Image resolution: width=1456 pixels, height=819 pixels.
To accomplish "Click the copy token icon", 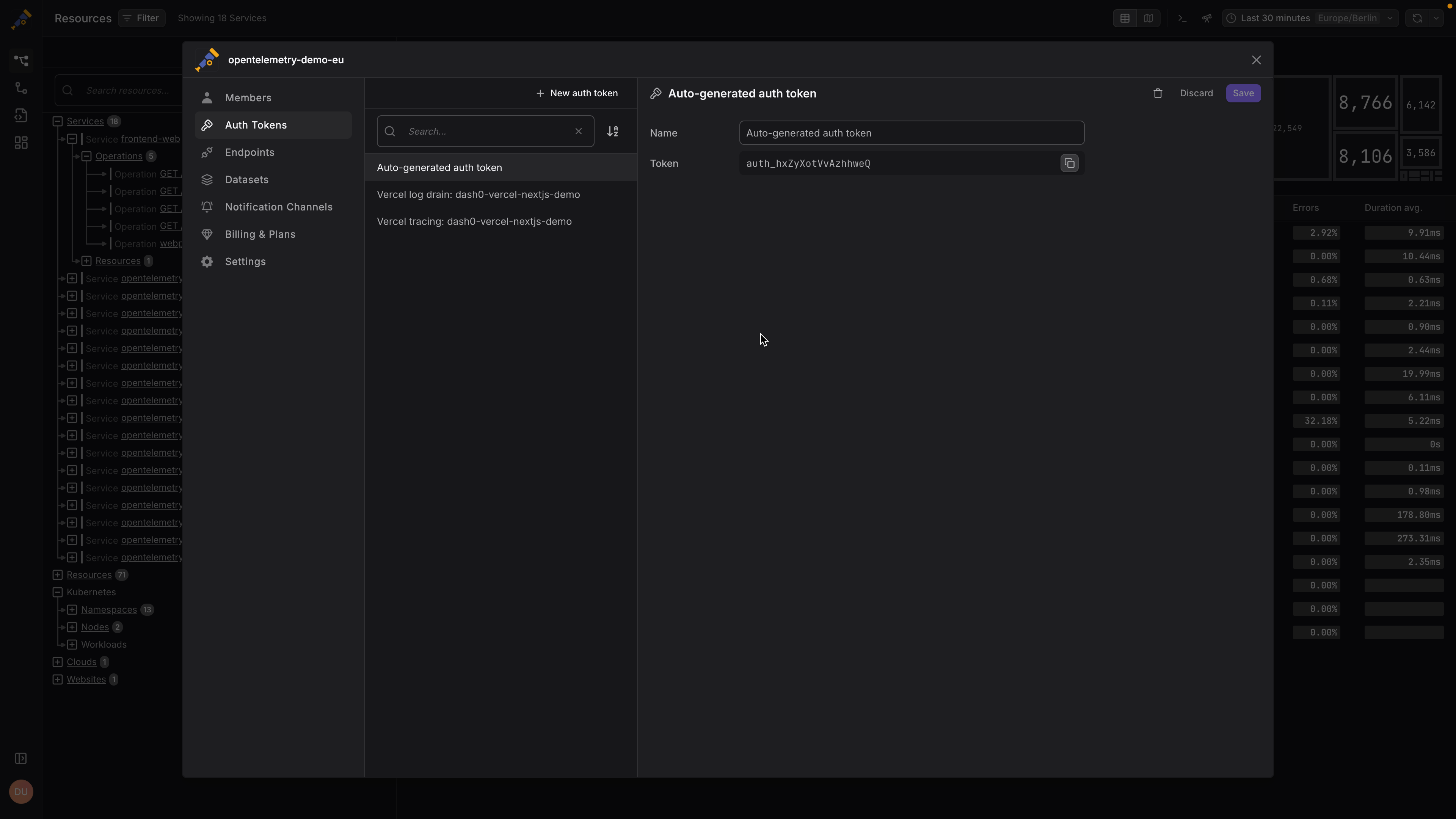I will tap(1069, 163).
